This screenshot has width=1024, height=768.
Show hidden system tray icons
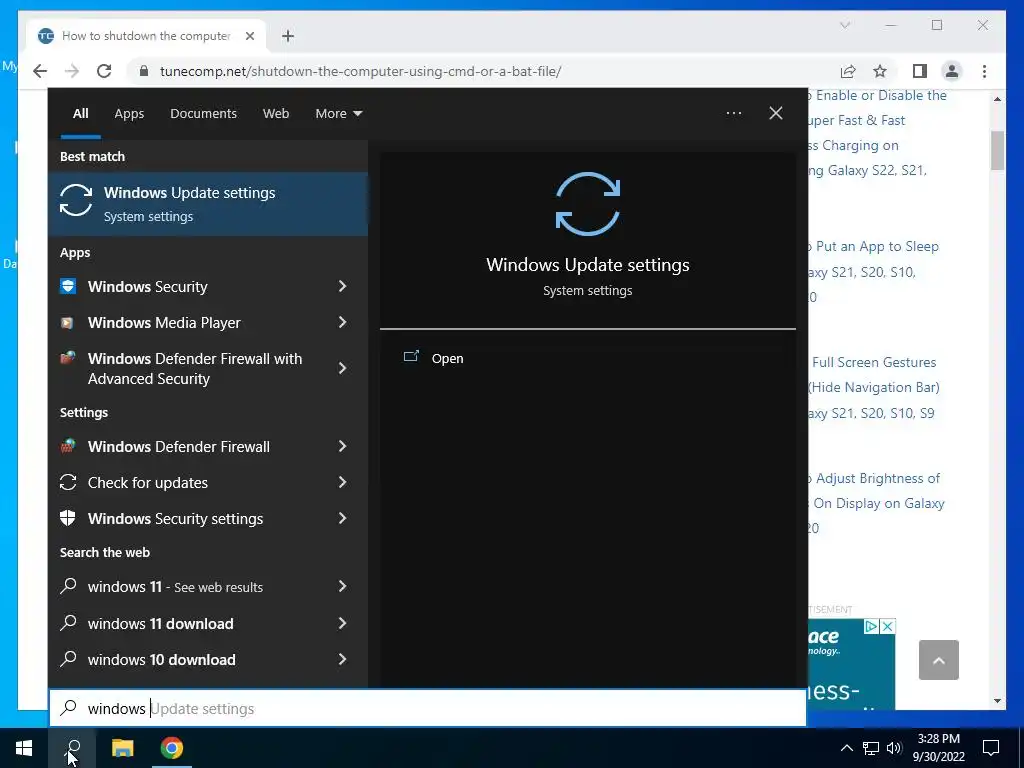point(846,748)
